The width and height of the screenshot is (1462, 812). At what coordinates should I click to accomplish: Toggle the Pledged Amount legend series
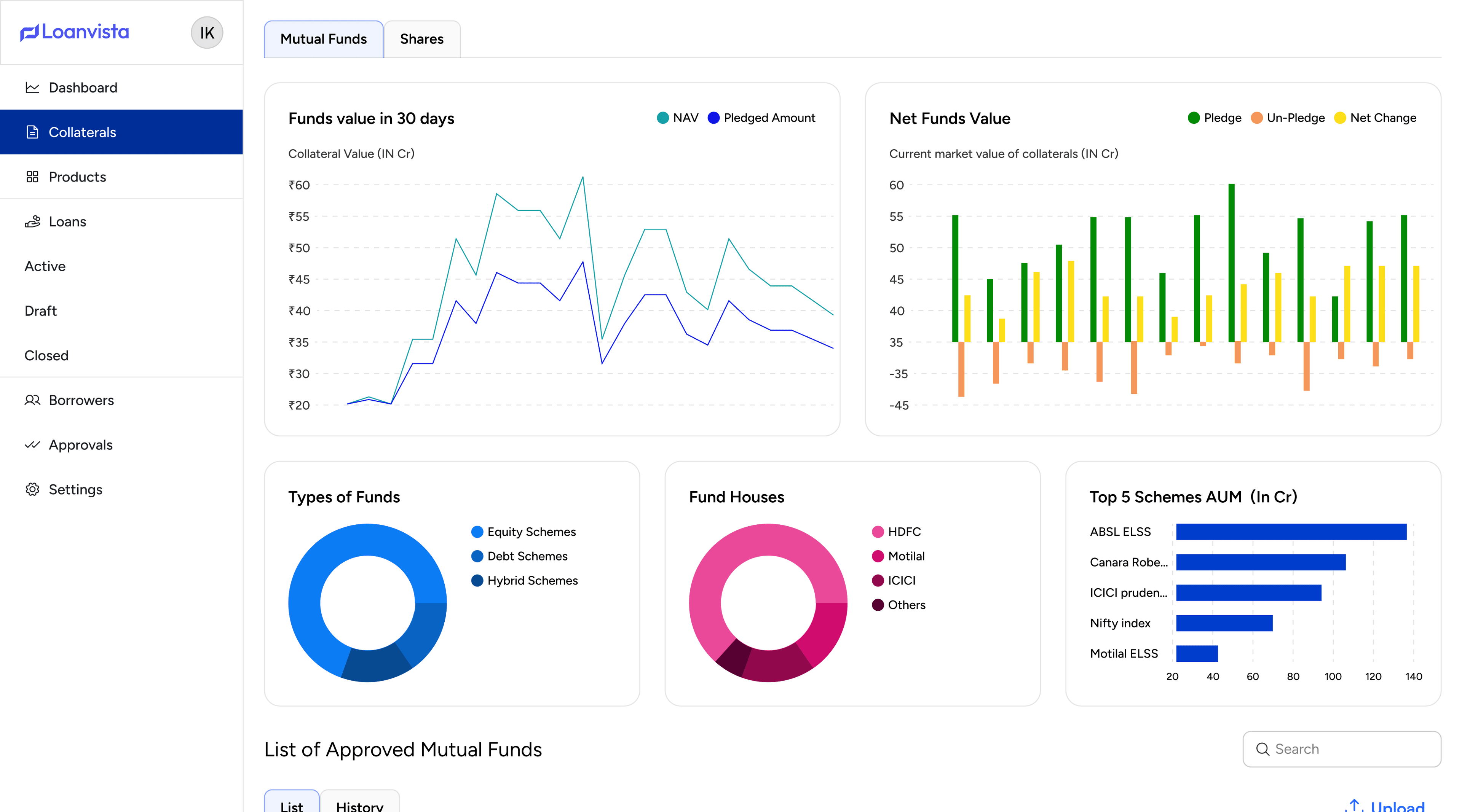761,118
